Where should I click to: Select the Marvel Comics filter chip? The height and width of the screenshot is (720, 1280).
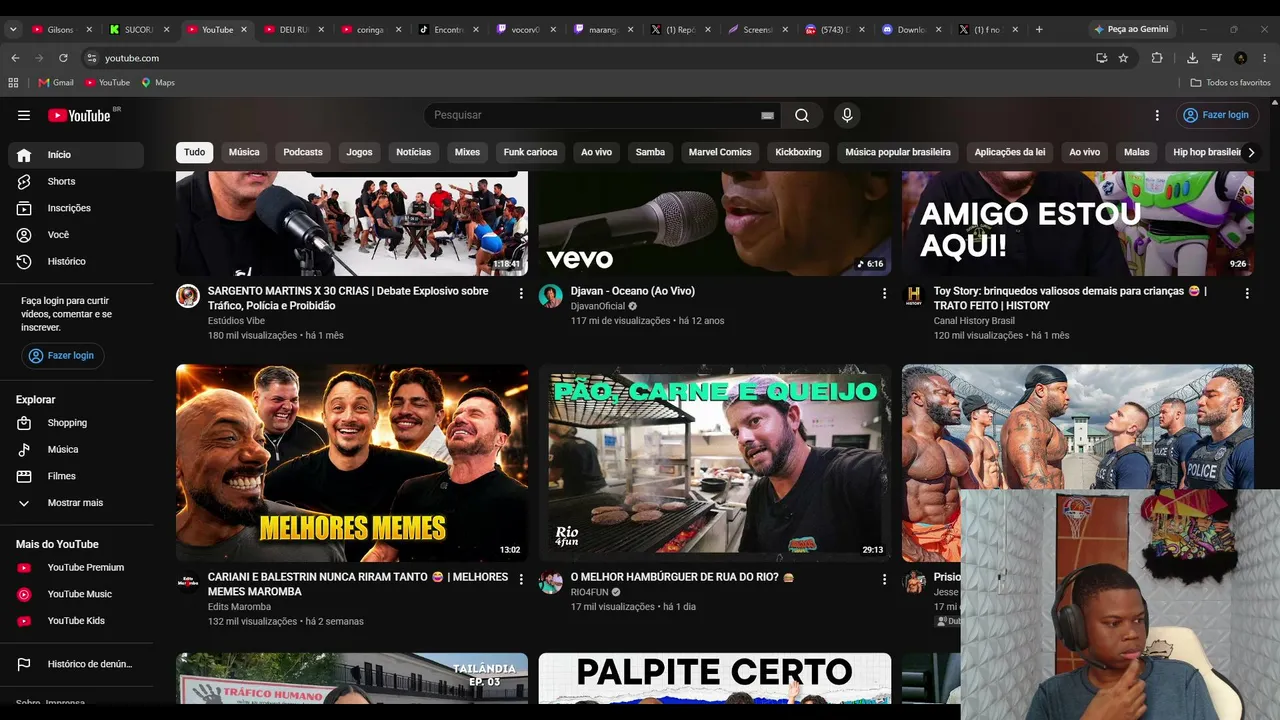pos(720,152)
